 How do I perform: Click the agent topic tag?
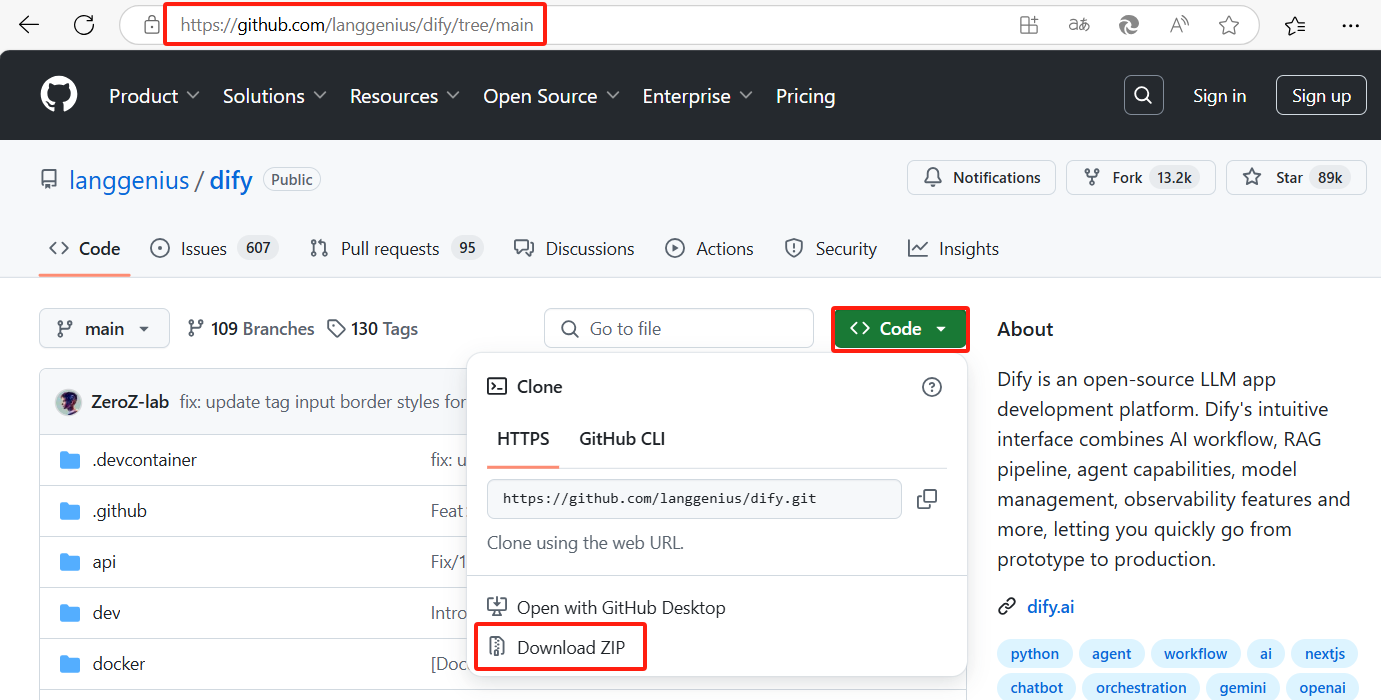coord(1111,654)
